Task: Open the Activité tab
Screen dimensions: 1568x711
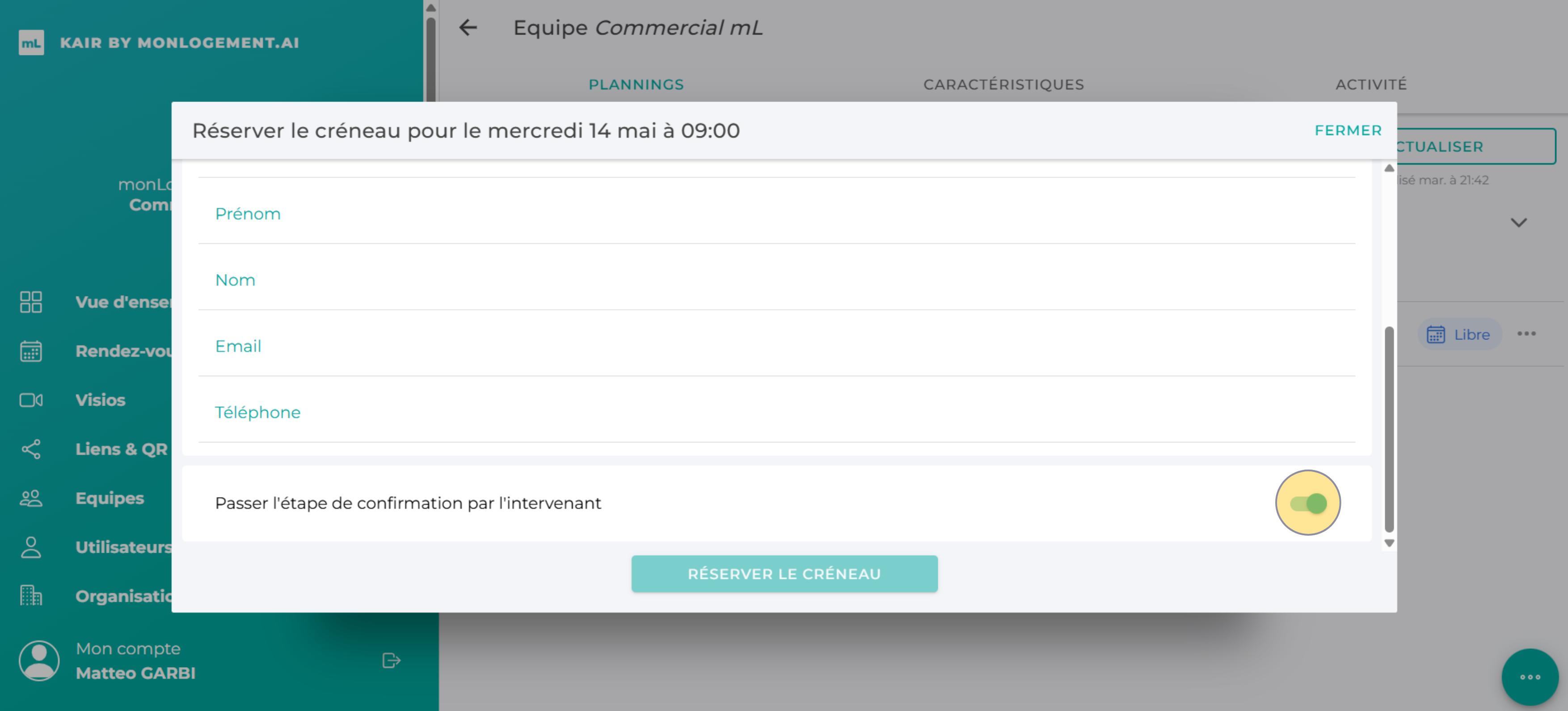Action: tap(1370, 85)
